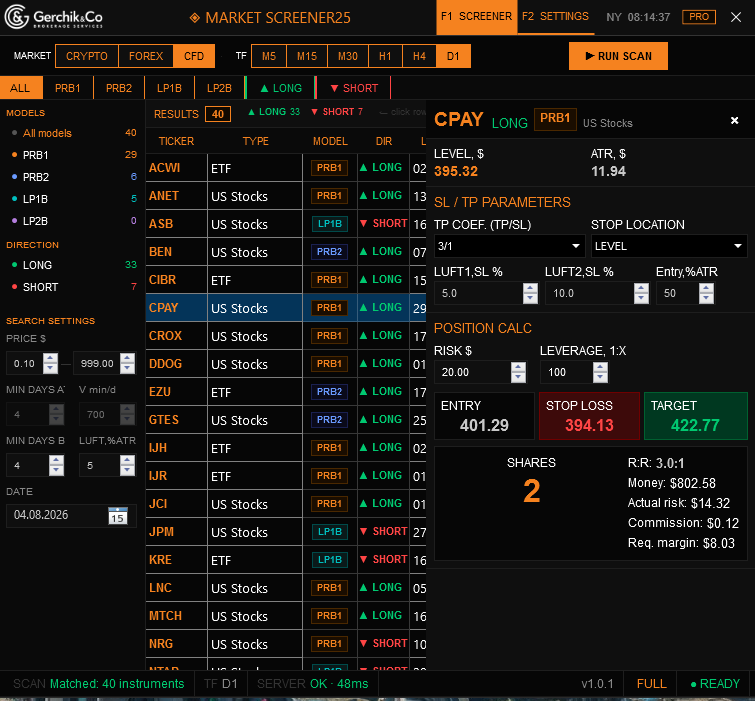
Task: Filter by LP1B tab
Action: click(169, 88)
